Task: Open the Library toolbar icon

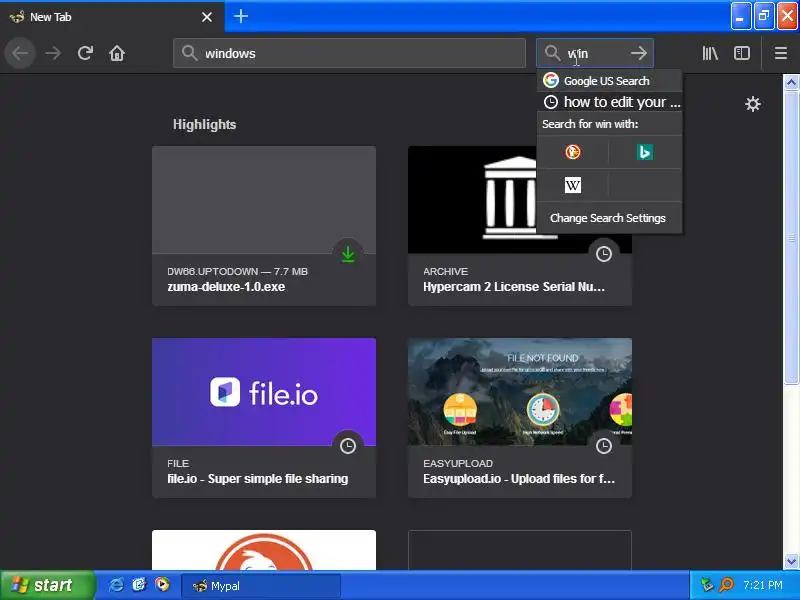Action: pos(710,53)
